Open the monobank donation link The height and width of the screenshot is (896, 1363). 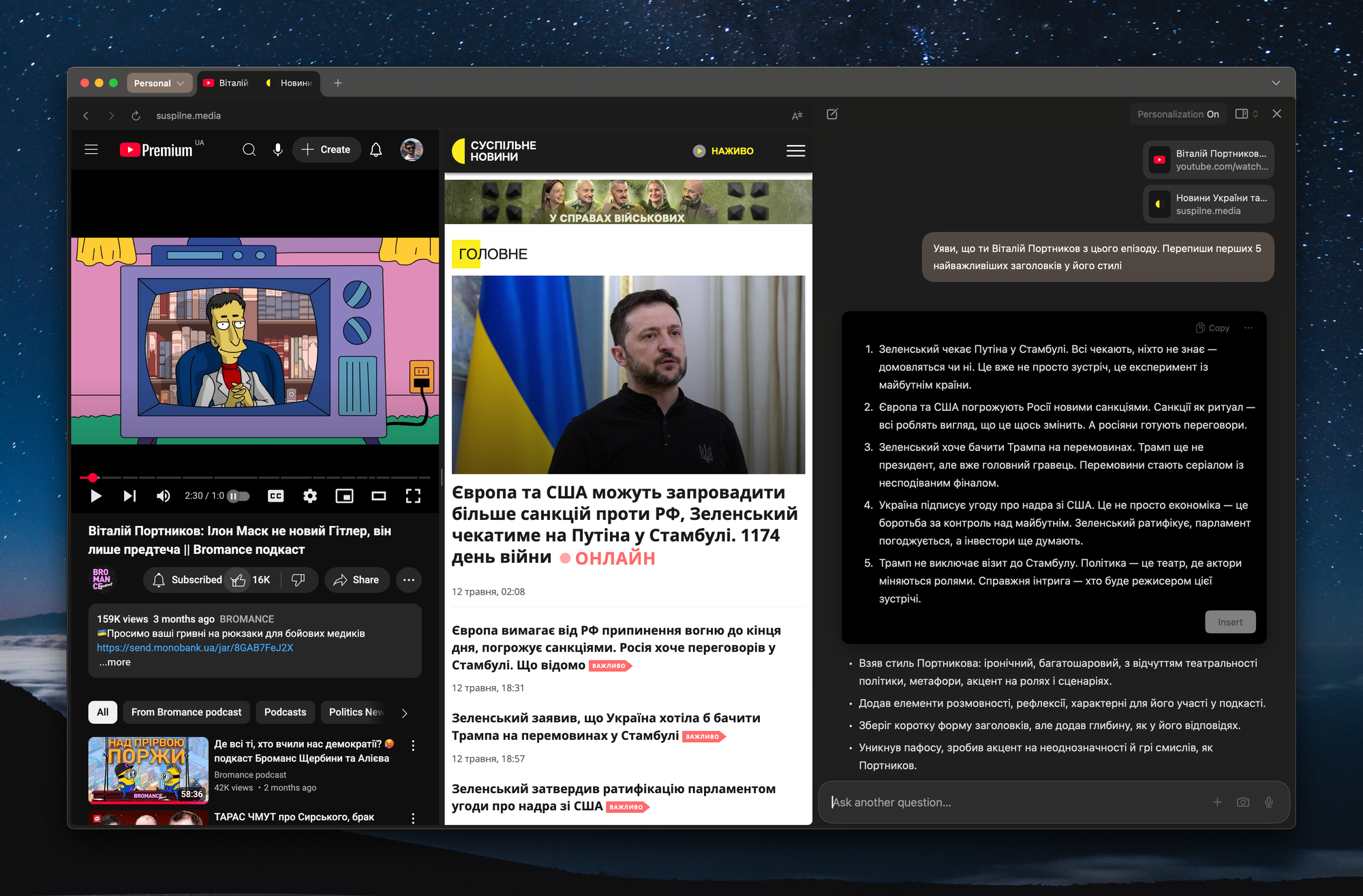pos(195,648)
